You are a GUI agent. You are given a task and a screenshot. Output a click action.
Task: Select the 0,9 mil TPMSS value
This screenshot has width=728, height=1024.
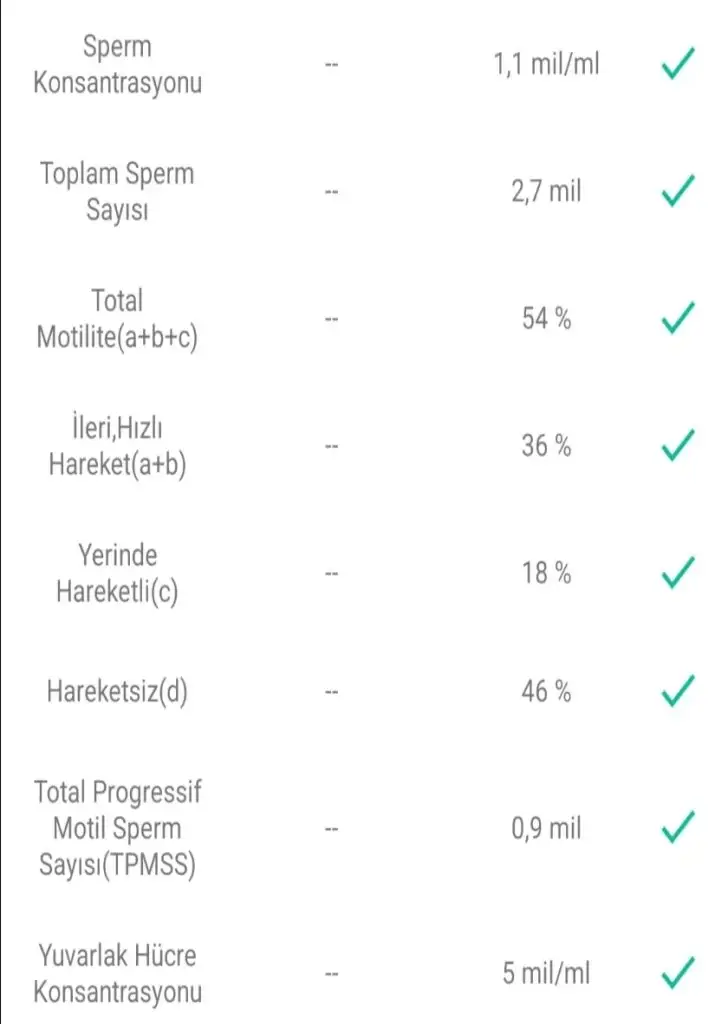[546, 828]
